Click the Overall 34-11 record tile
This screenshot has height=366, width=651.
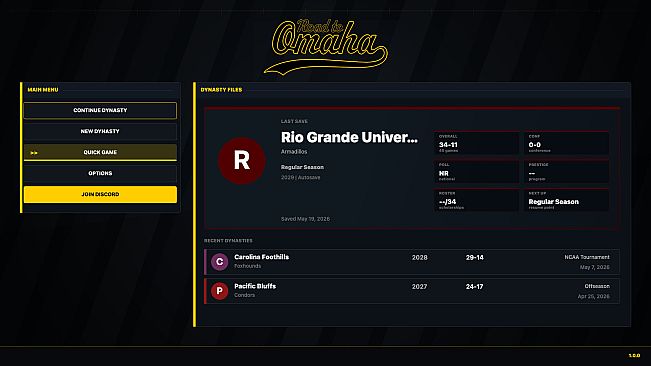click(x=477, y=143)
